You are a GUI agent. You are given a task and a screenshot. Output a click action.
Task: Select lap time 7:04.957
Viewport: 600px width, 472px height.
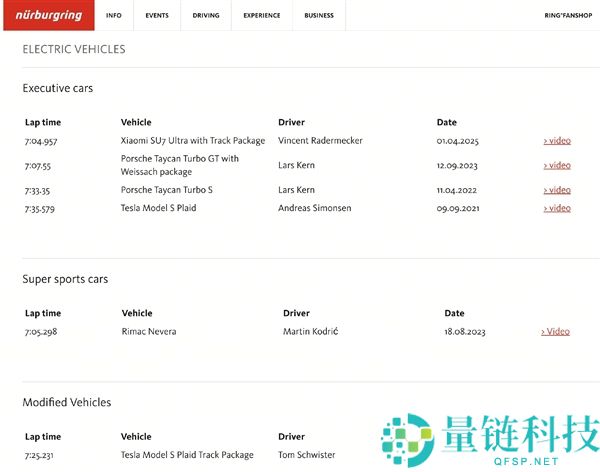click(41, 141)
